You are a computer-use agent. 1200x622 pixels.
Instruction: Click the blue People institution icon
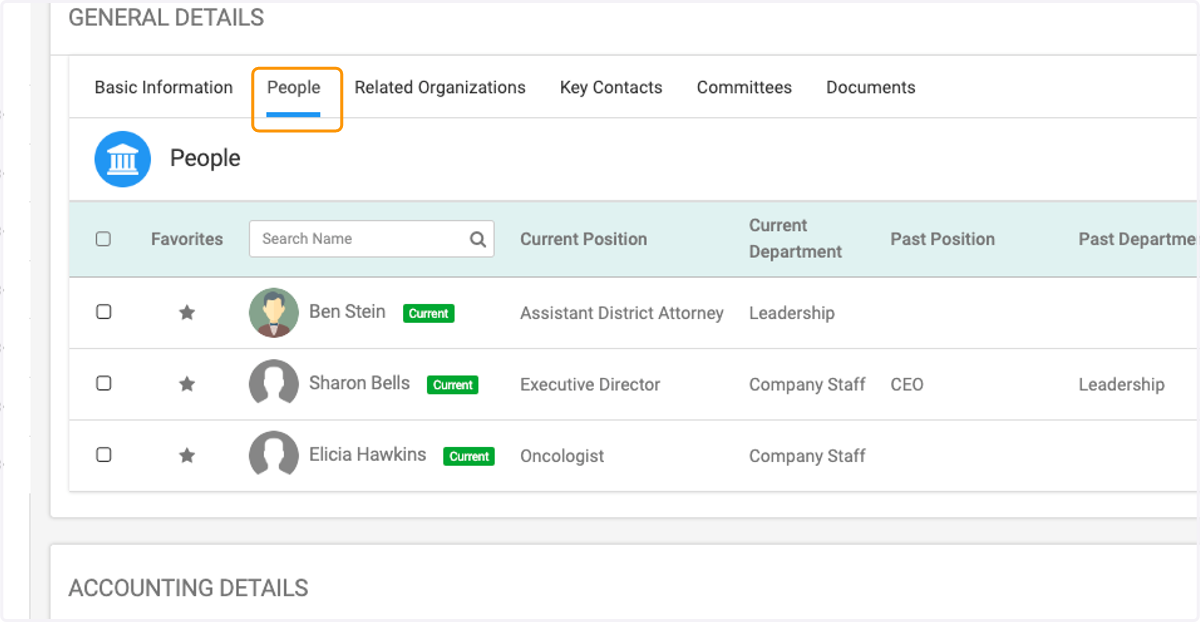[x=123, y=159]
